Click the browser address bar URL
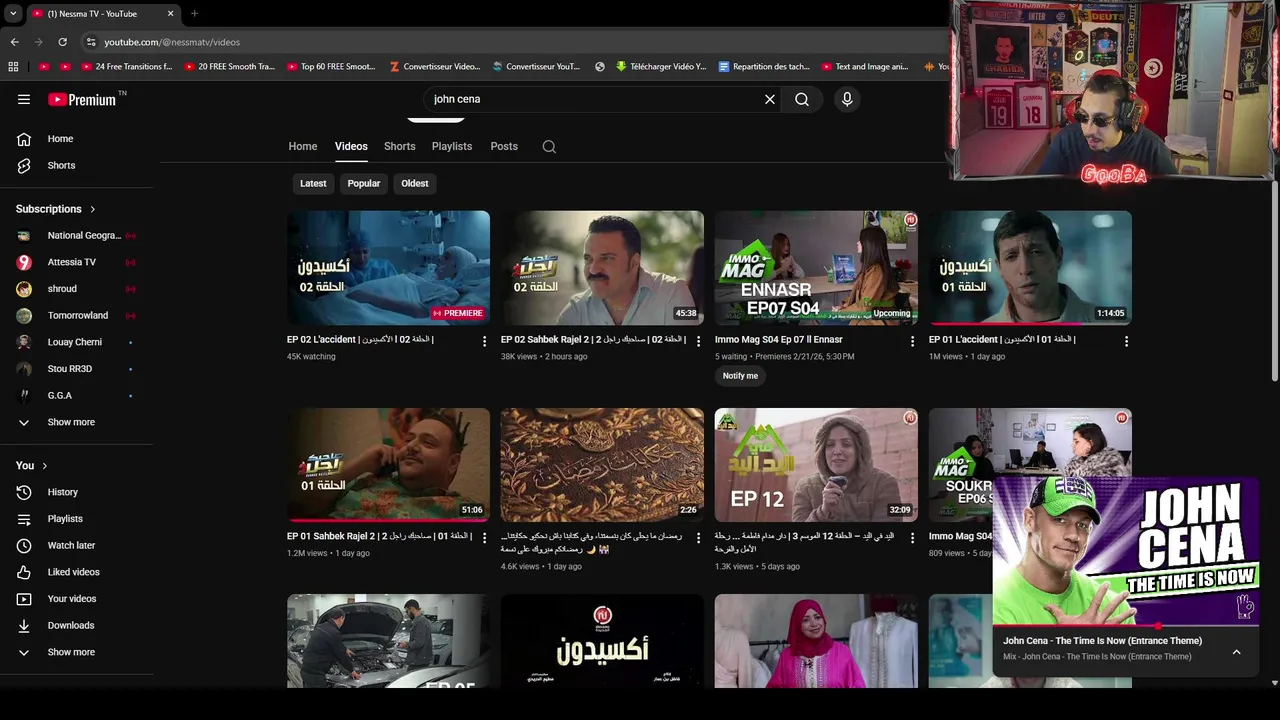The image size is (1280, 720). 172,42
